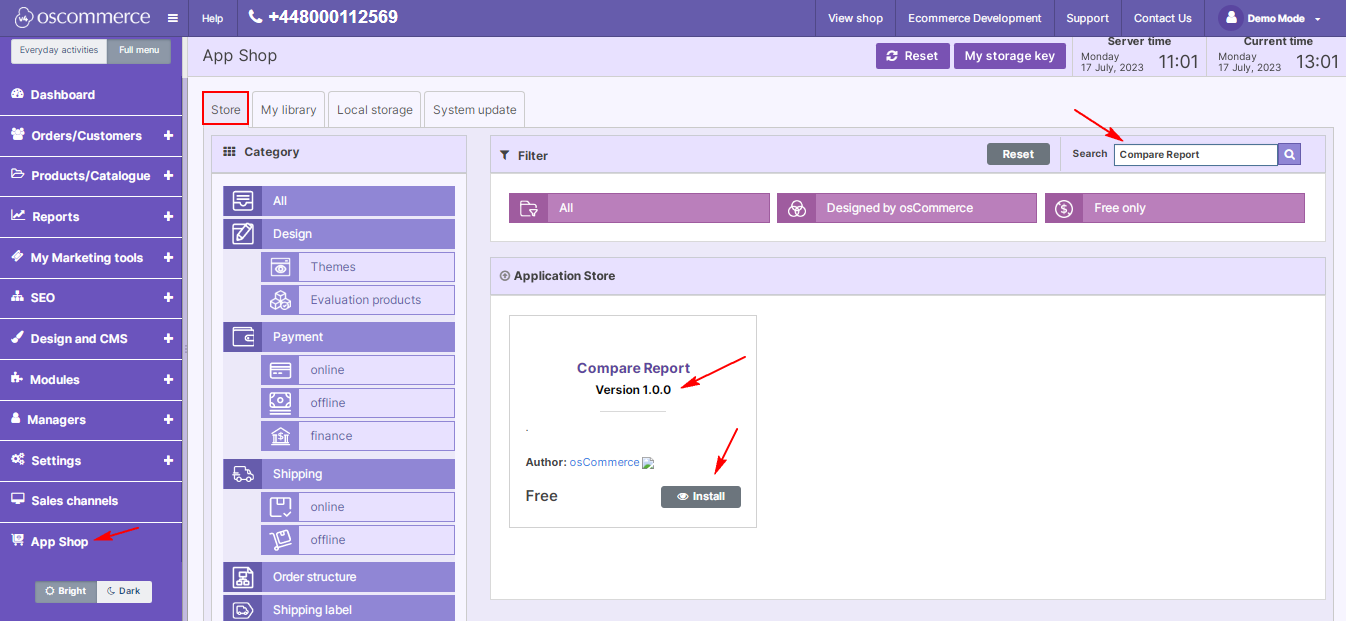Image resolution: width=1346 pixels, height=621 pixels.
Task: Click the Evaluation products cubes icon
Action: (281, 300)
